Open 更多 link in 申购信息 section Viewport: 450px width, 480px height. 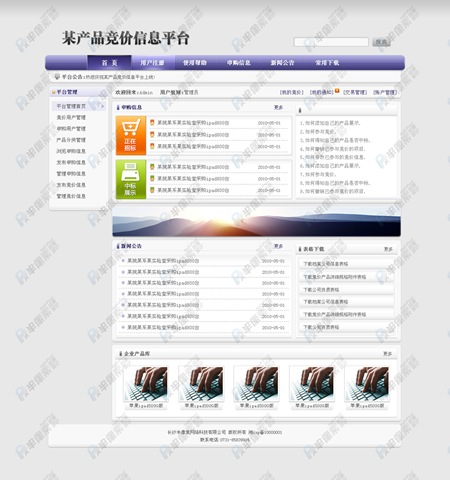(x=278, y=107)
